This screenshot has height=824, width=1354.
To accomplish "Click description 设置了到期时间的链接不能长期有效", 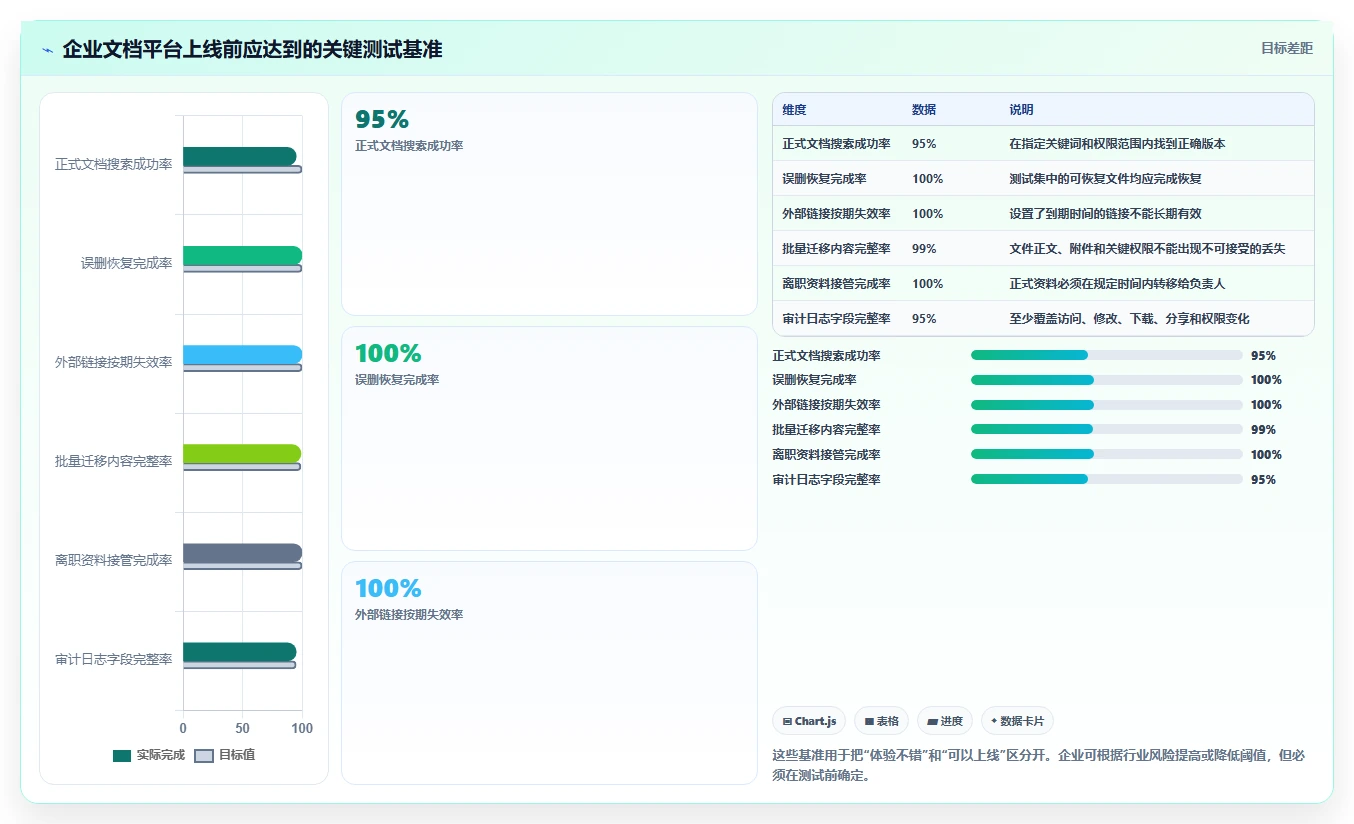I will click(x=1105, y=214).
